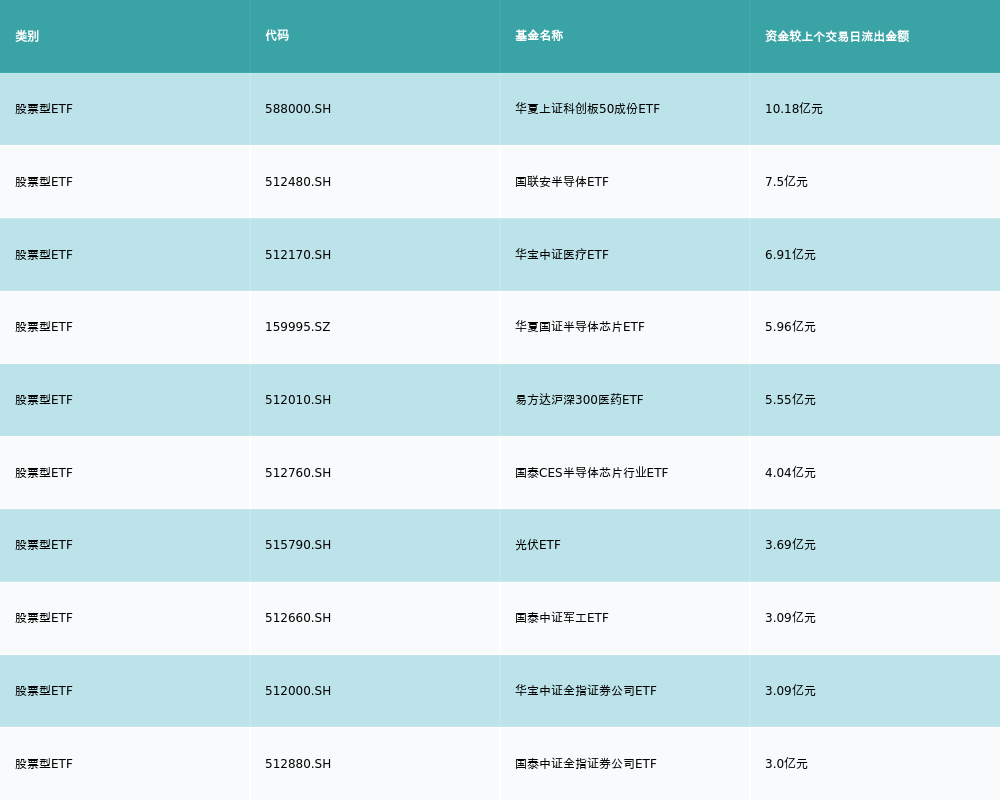Click 股票型ETF in the 512480.SH row

pyautogui.click(x=44, y=182)
